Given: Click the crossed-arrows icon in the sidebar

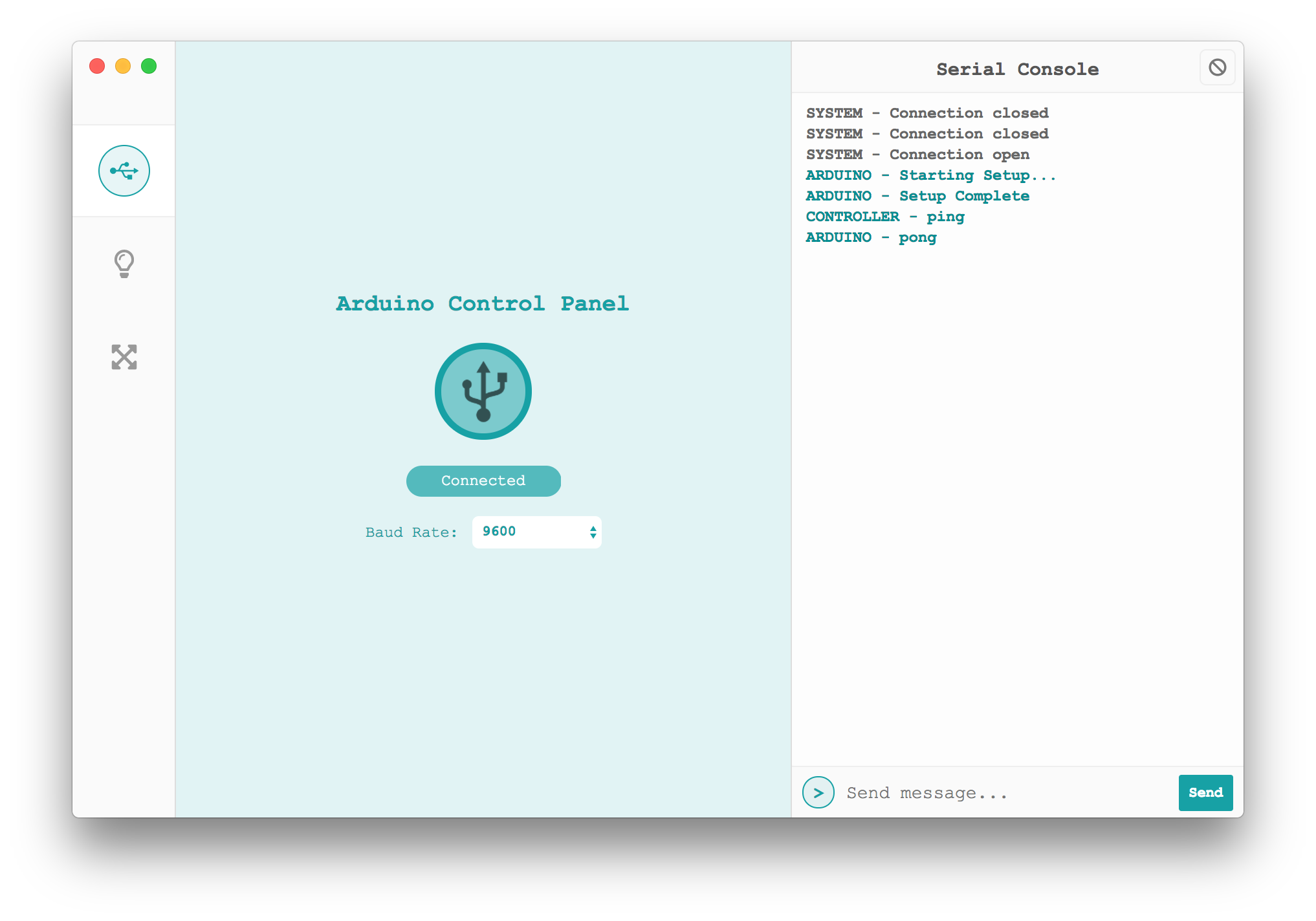Looking at the screenshot, I should coord(124,356).
